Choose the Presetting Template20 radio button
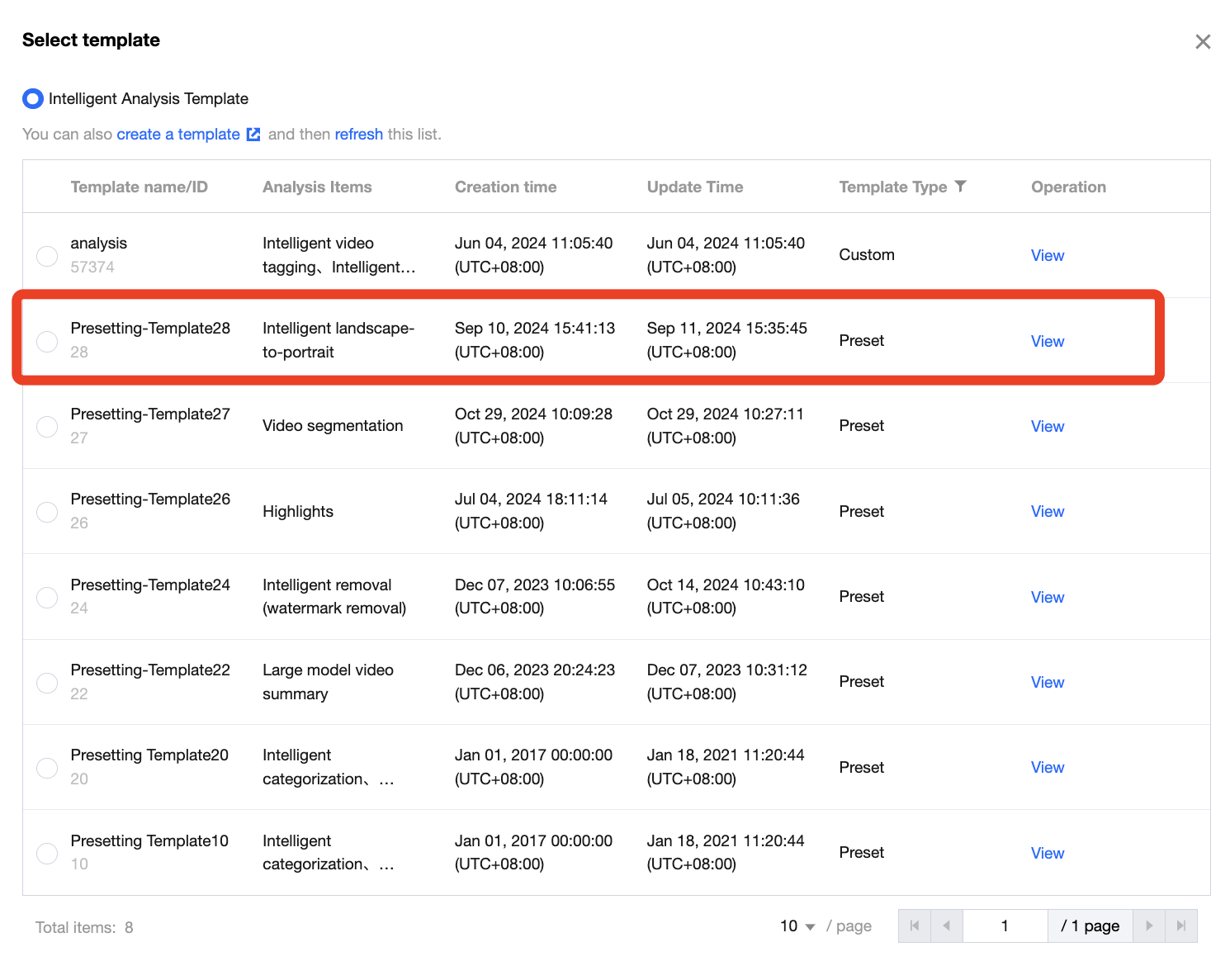This screenshot has height=980, width=1230. coord(47,768)
